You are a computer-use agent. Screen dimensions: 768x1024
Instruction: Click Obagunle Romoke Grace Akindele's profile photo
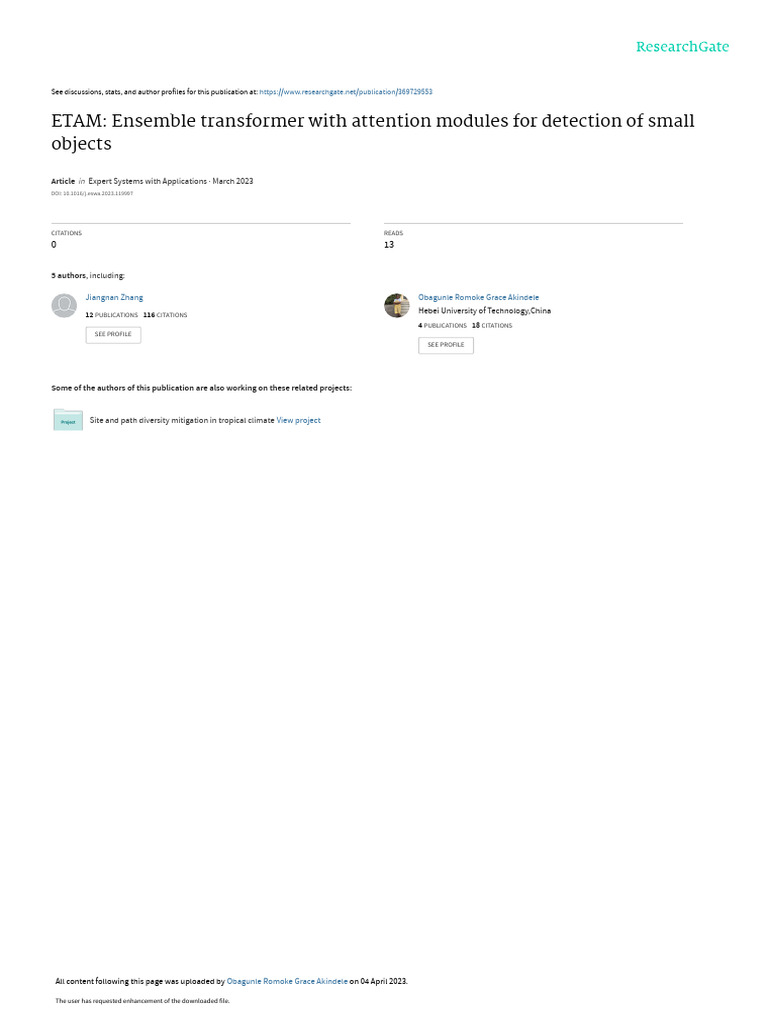(396, 306)
